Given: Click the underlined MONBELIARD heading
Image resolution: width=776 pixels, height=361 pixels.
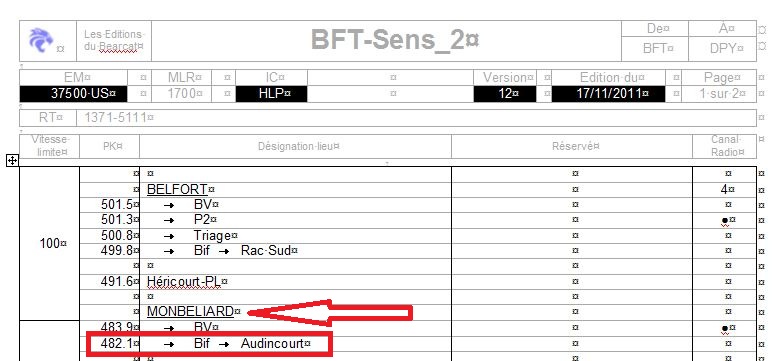Looking at the screenshot, I should click(x=190, y=311).
